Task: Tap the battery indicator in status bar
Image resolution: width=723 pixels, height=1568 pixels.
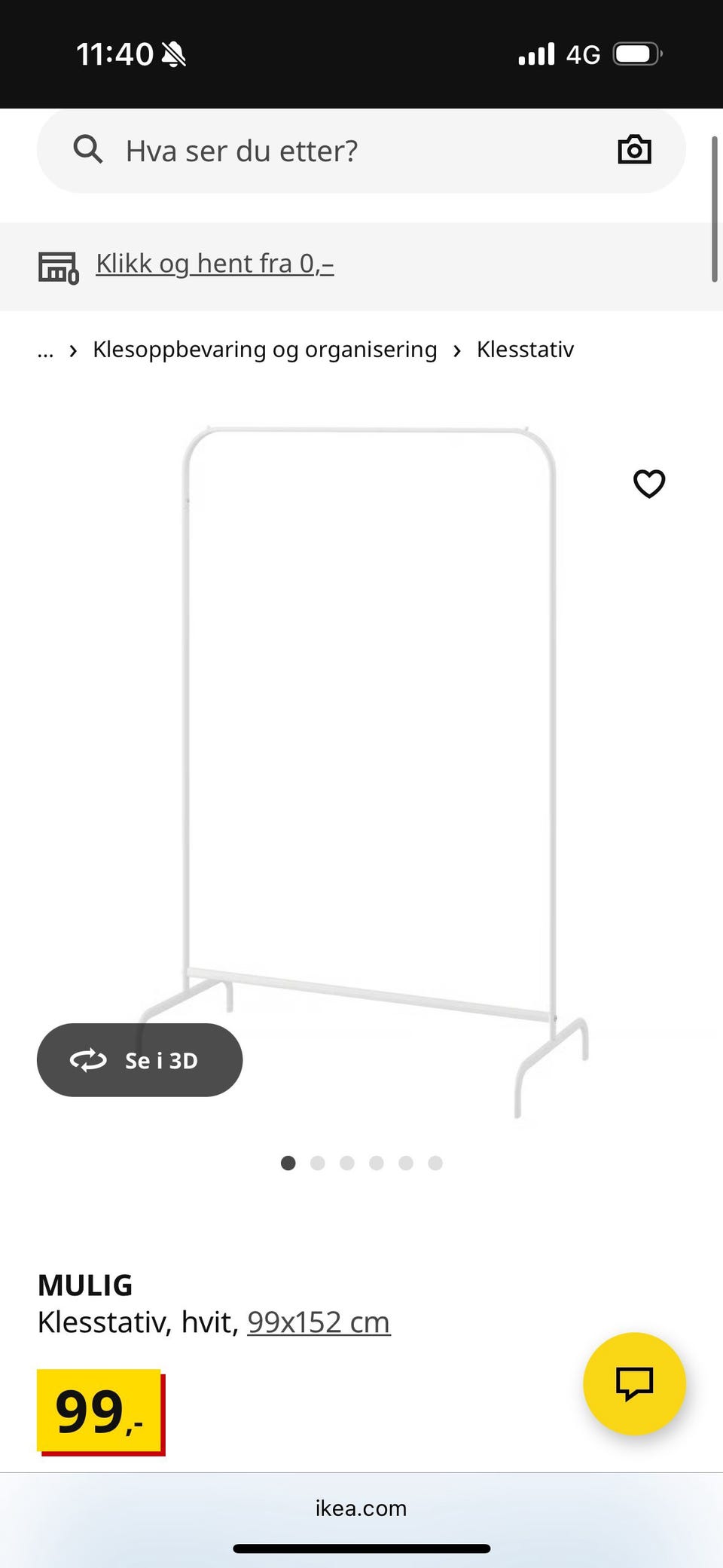Action: click(x=637, y=54)
